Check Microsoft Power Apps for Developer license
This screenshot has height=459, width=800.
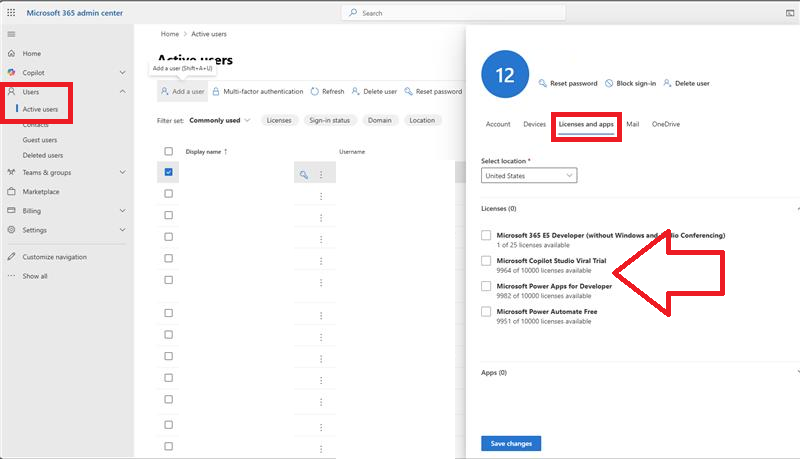point(486,286)
